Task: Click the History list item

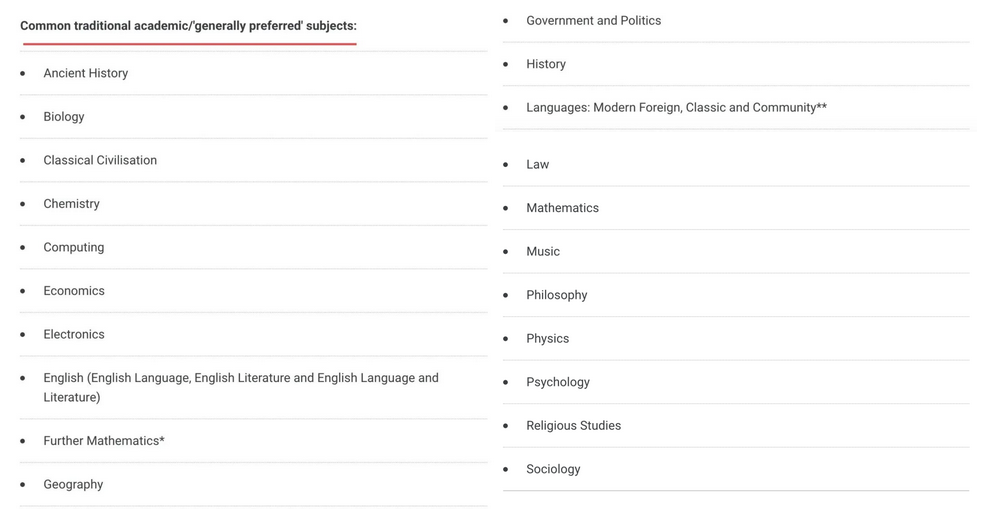Action: pos(546,64)
